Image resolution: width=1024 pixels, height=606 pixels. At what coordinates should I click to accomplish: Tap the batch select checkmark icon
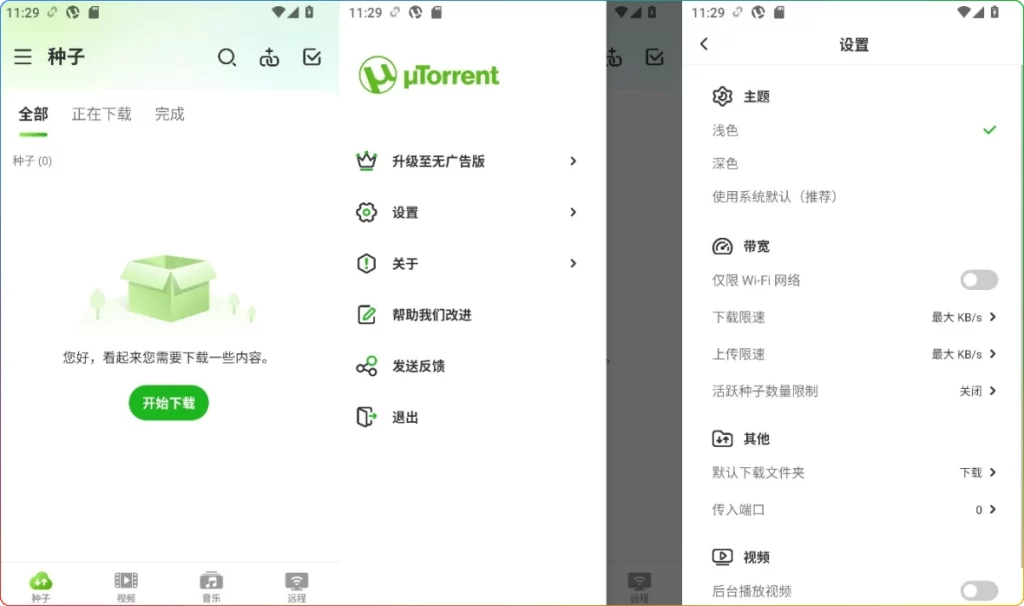311,57
